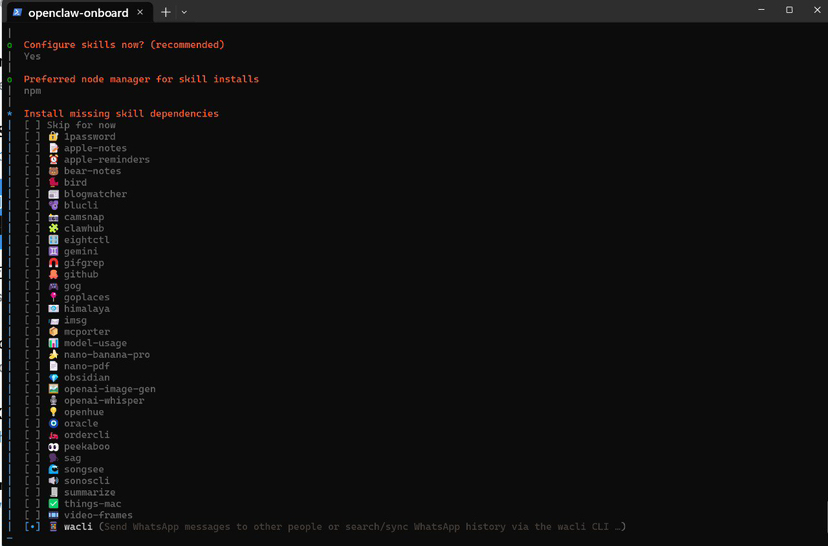
Task: Click the PowerShell icon in the tab
Action: pos(17,12)
